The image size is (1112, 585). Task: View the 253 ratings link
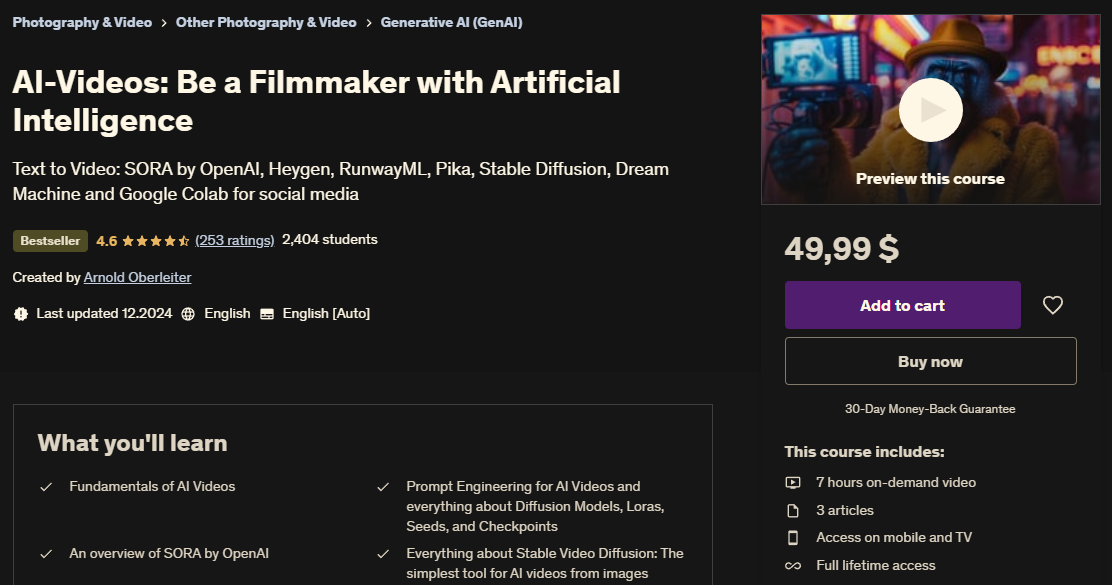point(235,240)
